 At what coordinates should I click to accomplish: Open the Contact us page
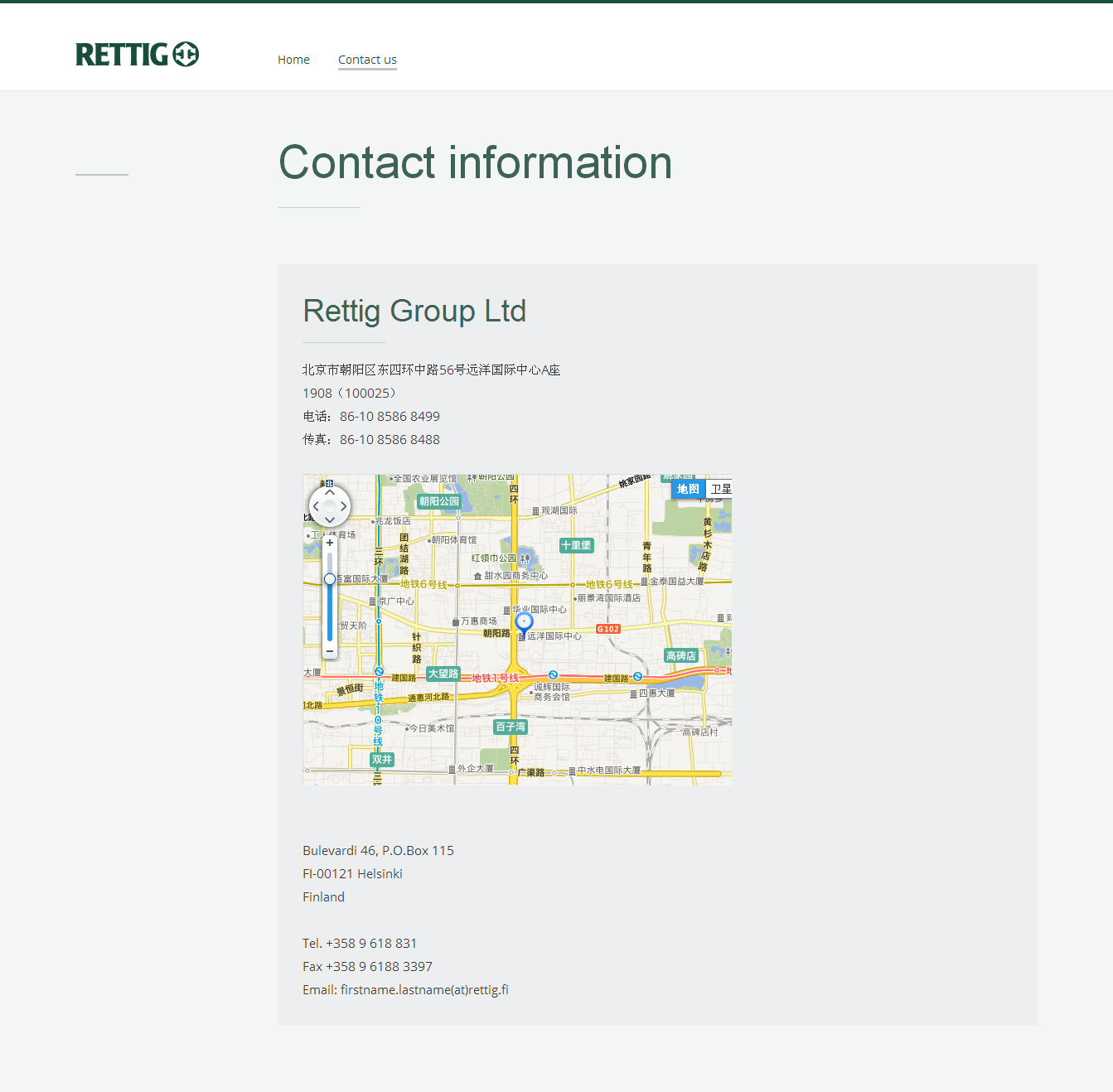[367, 60]
